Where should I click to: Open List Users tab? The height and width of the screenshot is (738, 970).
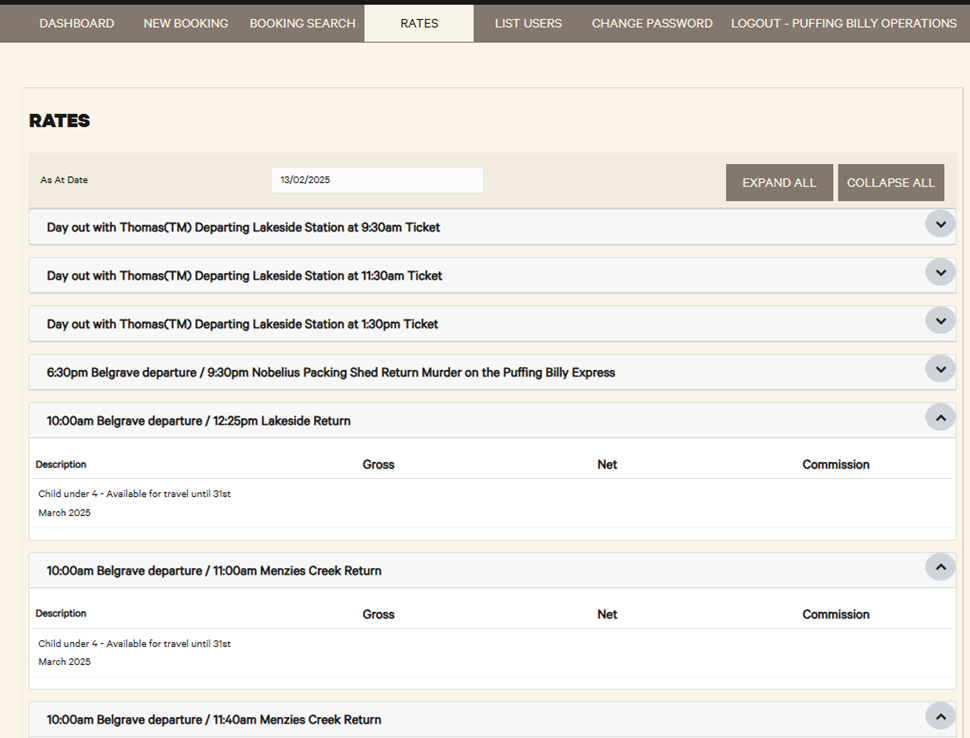(x=528, y=24)
